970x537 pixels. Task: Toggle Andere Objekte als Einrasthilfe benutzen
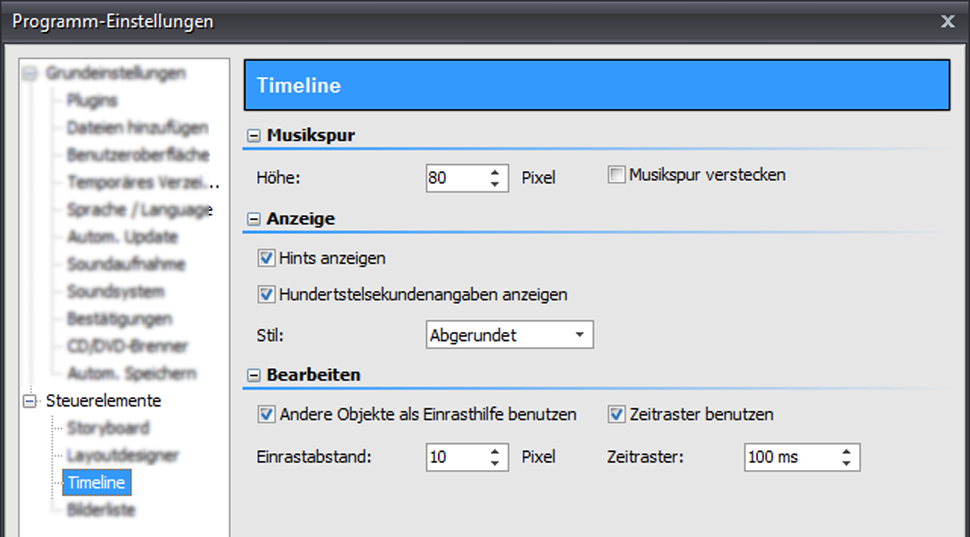[x=266, y=414]
